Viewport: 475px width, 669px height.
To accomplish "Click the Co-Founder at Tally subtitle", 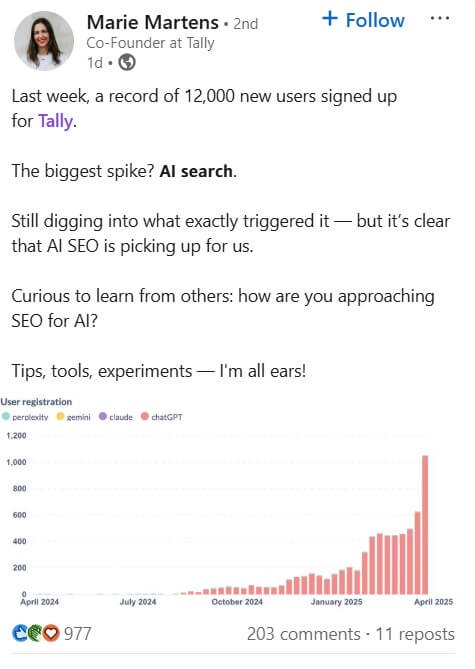I will [x=150, y=43].
